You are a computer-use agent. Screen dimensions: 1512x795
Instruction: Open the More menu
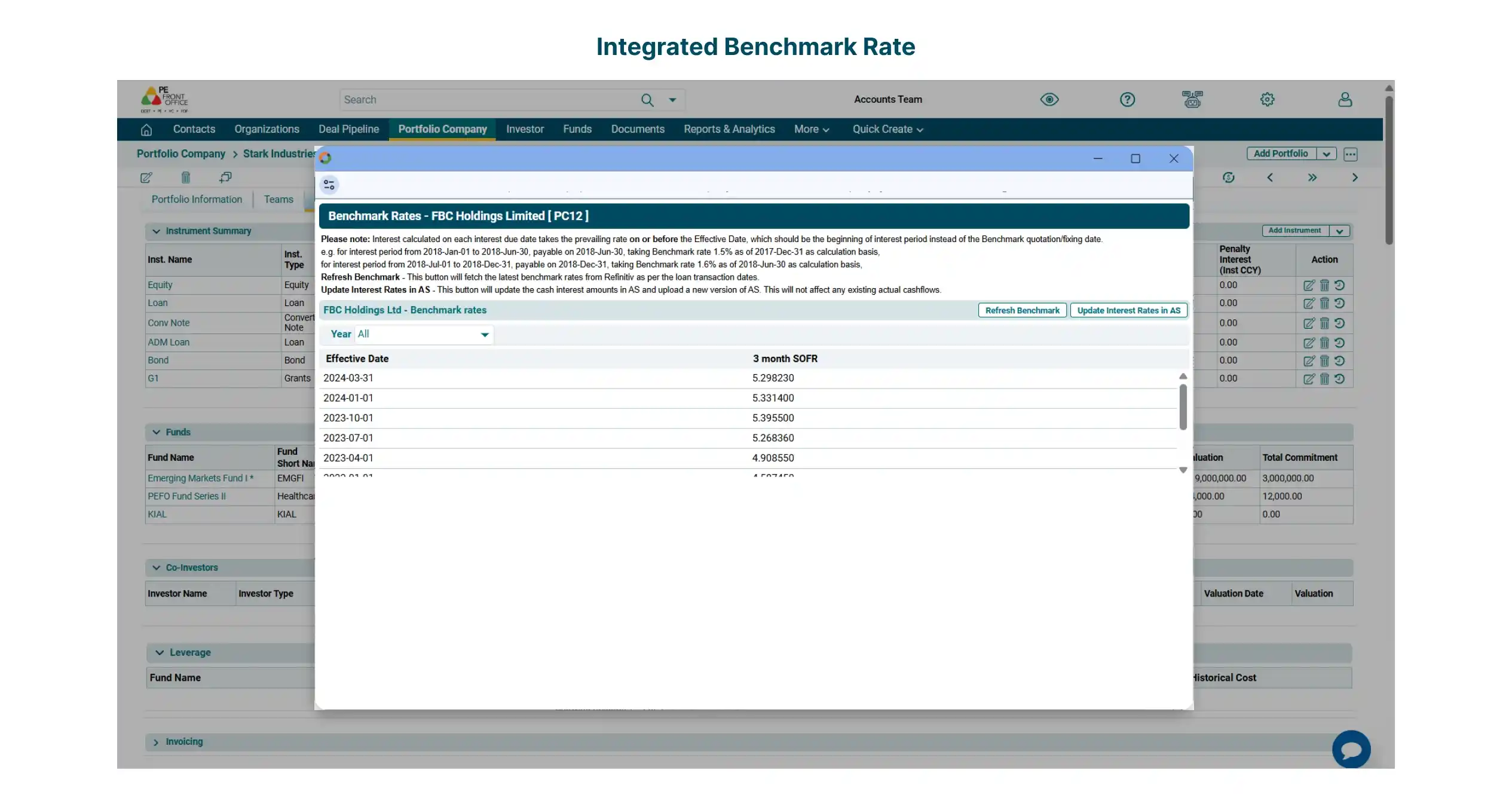[811, 130]
